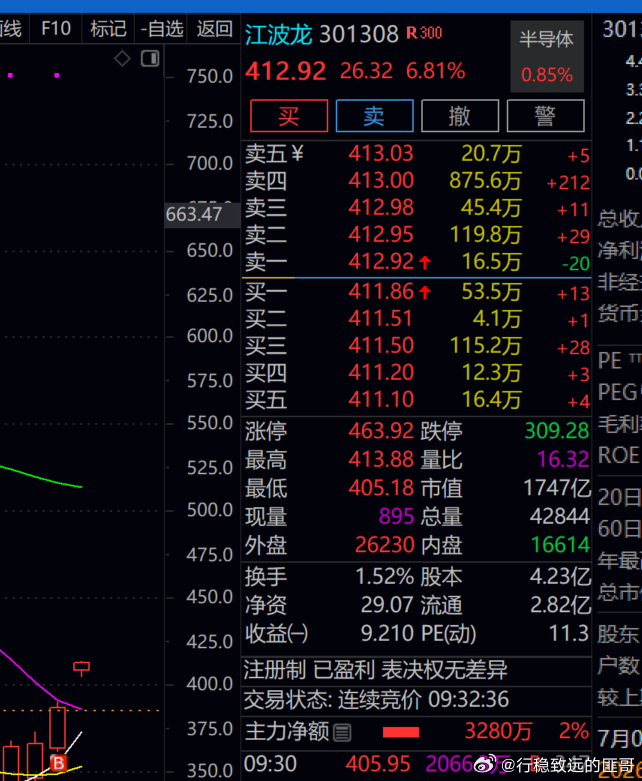Select the 标记 menu item
This screenshot has width=642, height=781.
[x=108, y=29]
